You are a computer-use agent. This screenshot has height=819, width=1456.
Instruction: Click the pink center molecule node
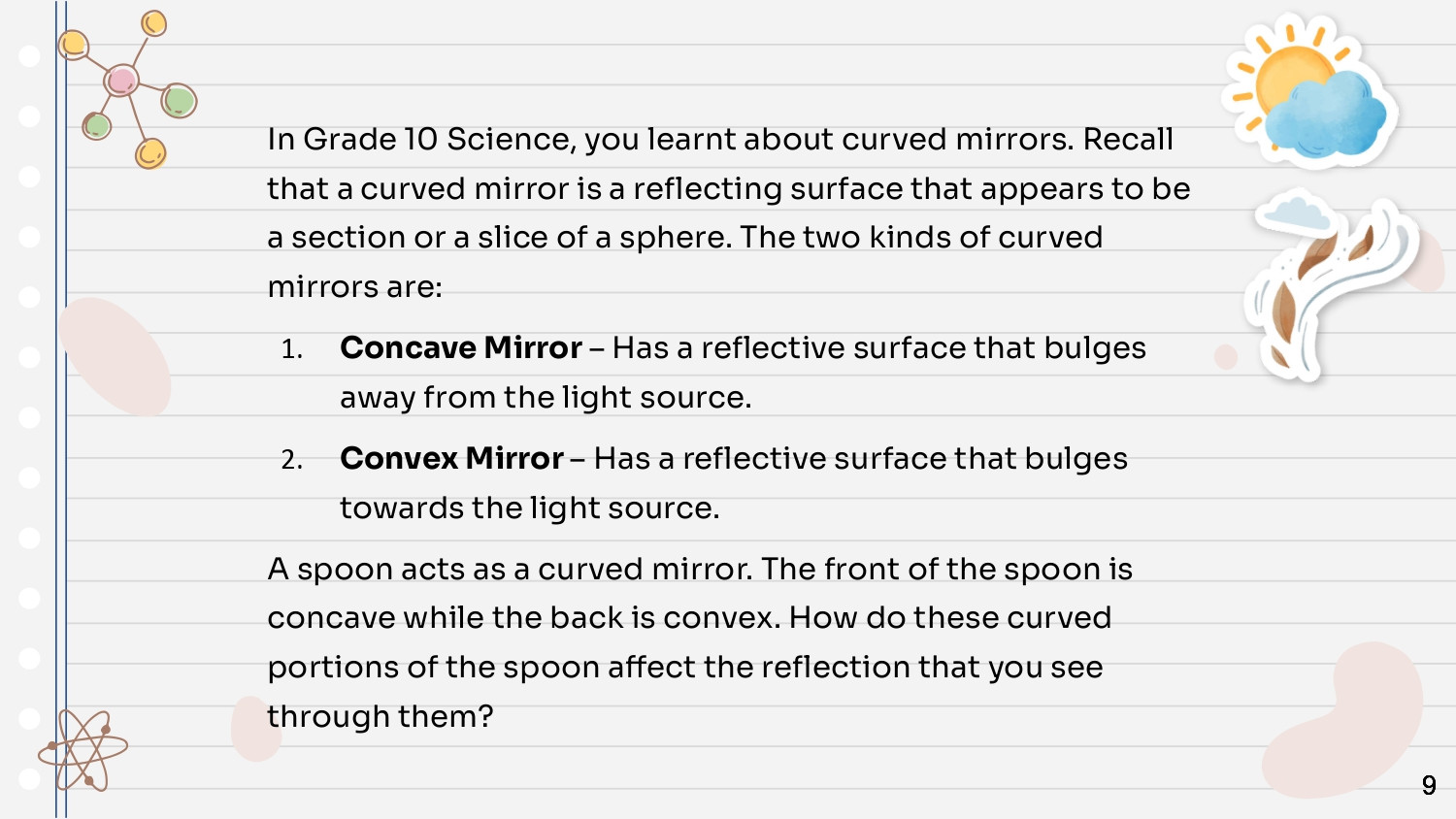[x=121, y=81]
